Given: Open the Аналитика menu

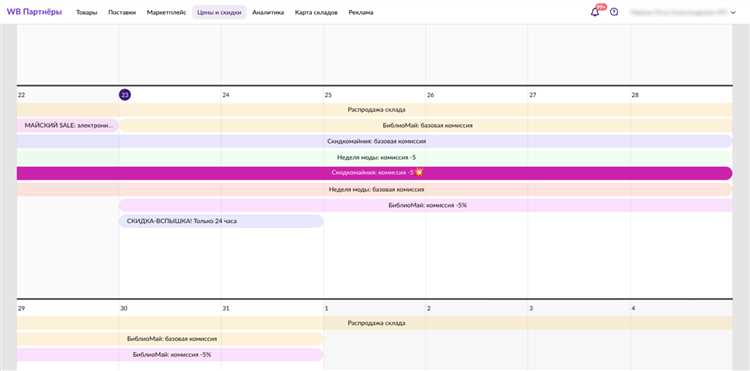Looking at the screenshot, I should [268, 12].
